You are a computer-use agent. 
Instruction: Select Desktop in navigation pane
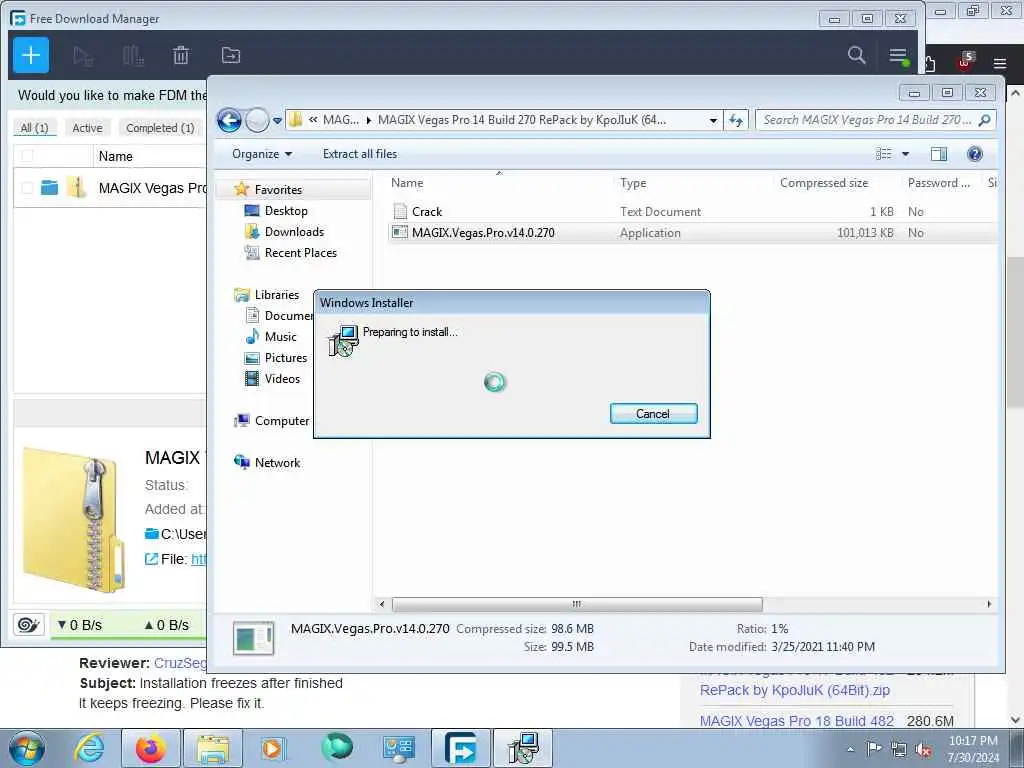pos(286,210)
